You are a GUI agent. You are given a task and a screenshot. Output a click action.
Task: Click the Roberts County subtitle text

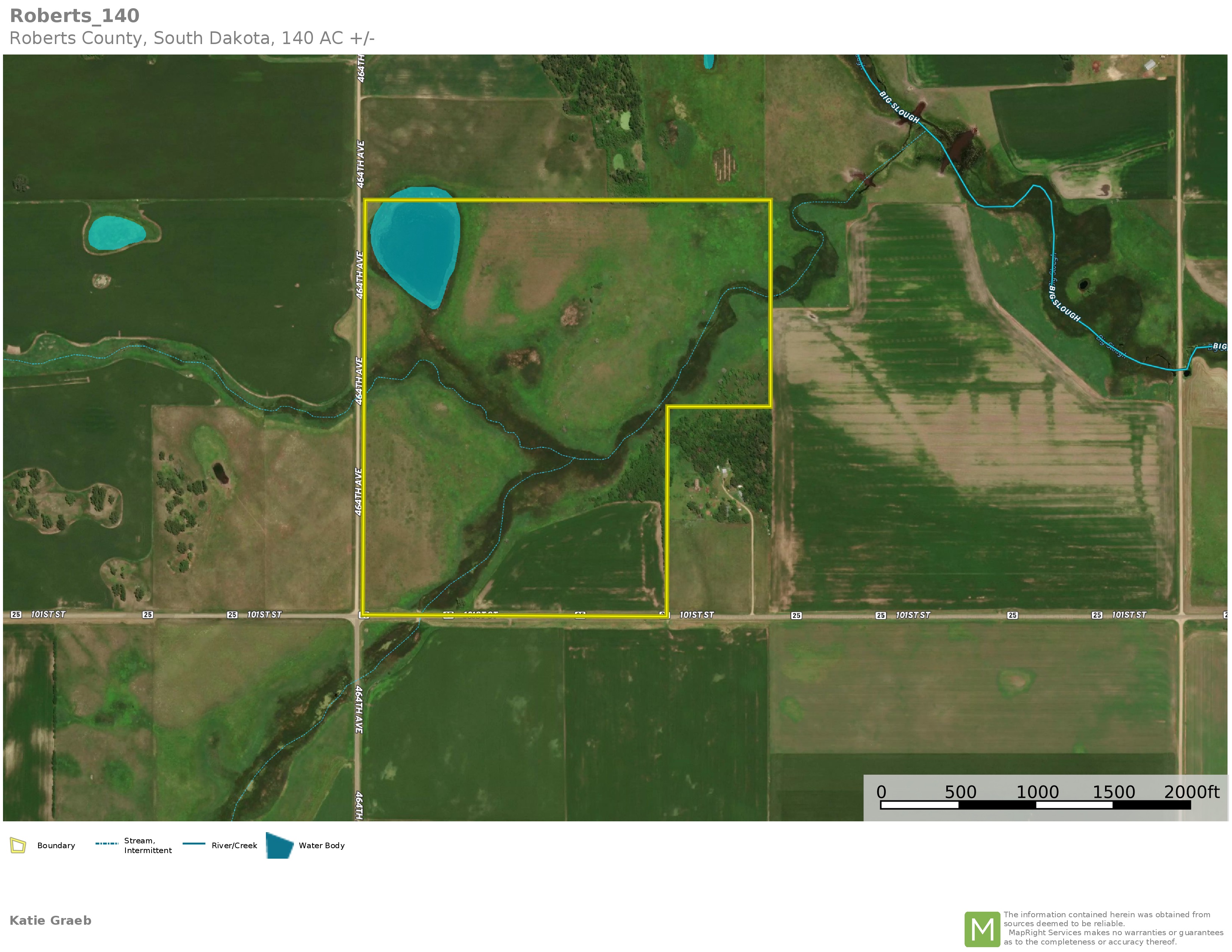[x=192, y=38]
